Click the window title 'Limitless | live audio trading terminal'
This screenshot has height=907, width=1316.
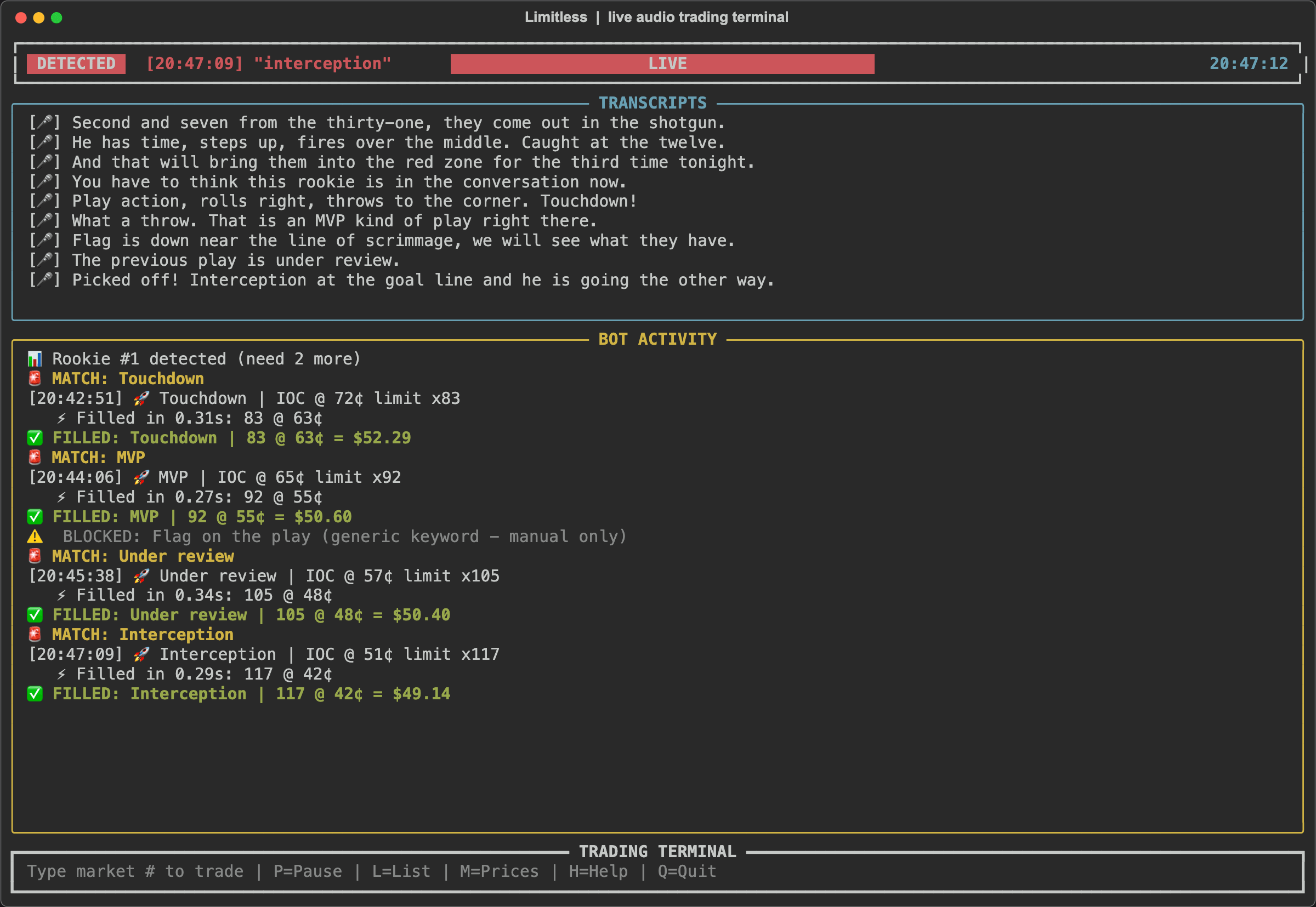656,17
